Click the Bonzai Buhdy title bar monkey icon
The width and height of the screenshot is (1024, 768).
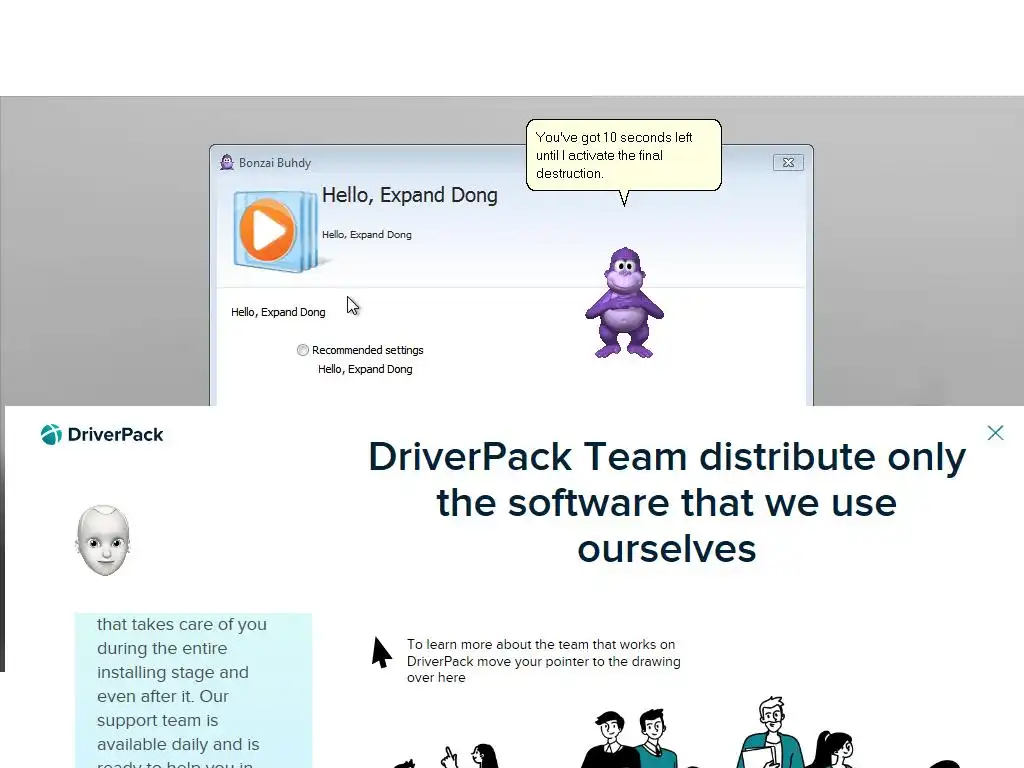(x=227, y=162)
